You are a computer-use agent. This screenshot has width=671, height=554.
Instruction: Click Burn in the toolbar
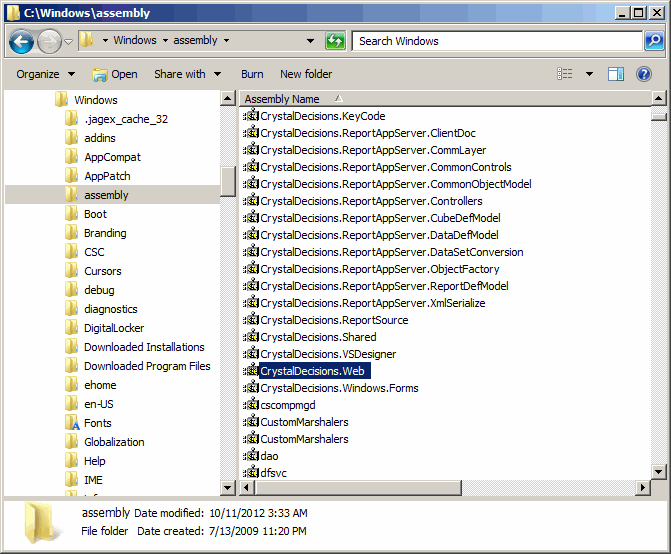click(252, 74)
